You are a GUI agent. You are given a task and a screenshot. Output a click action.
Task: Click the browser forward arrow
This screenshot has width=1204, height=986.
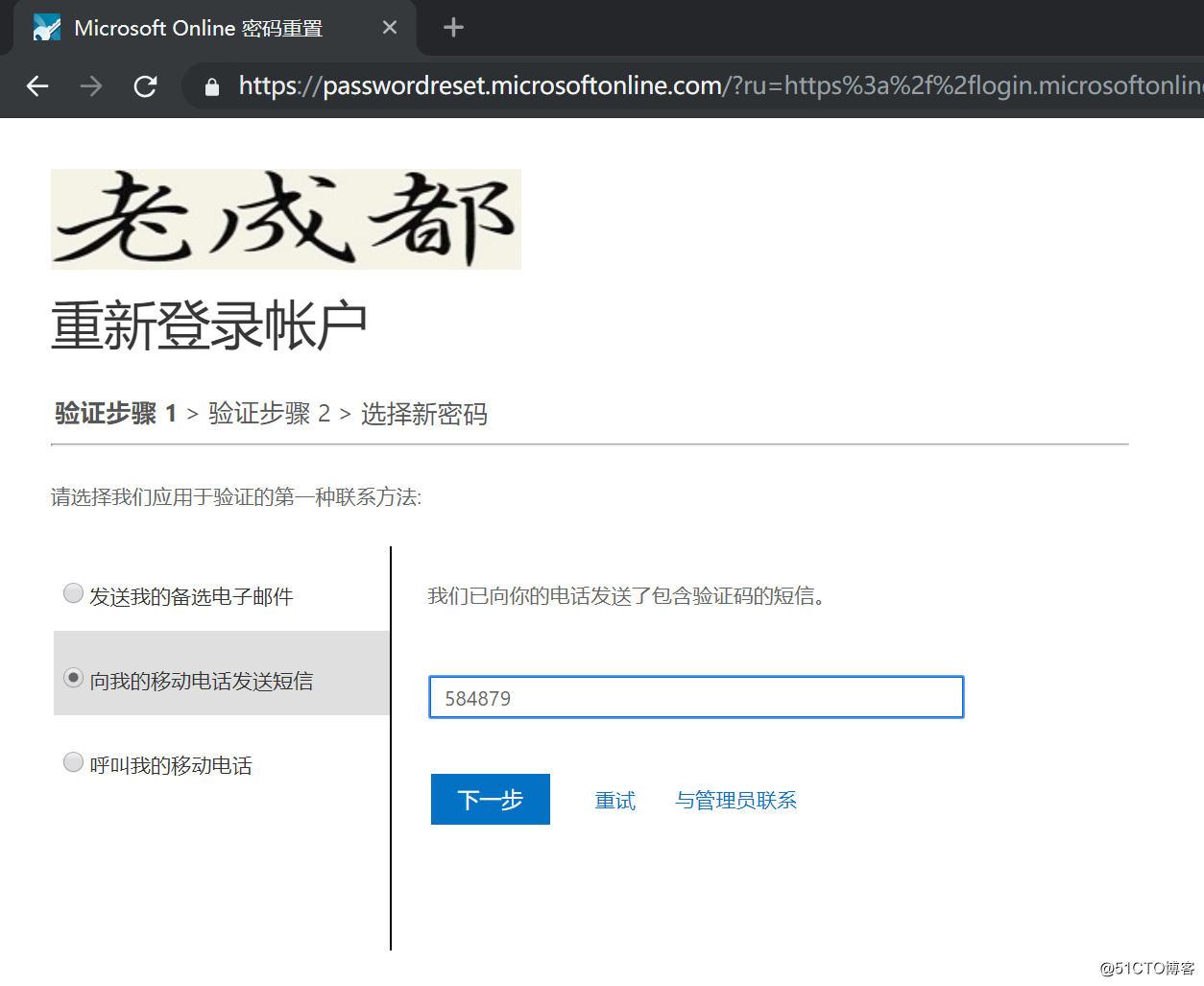91,86
